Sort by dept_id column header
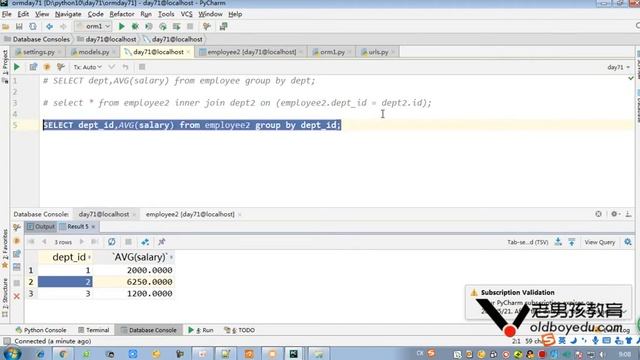Viewport: 640px width, 360px height. tap(66, 257)
